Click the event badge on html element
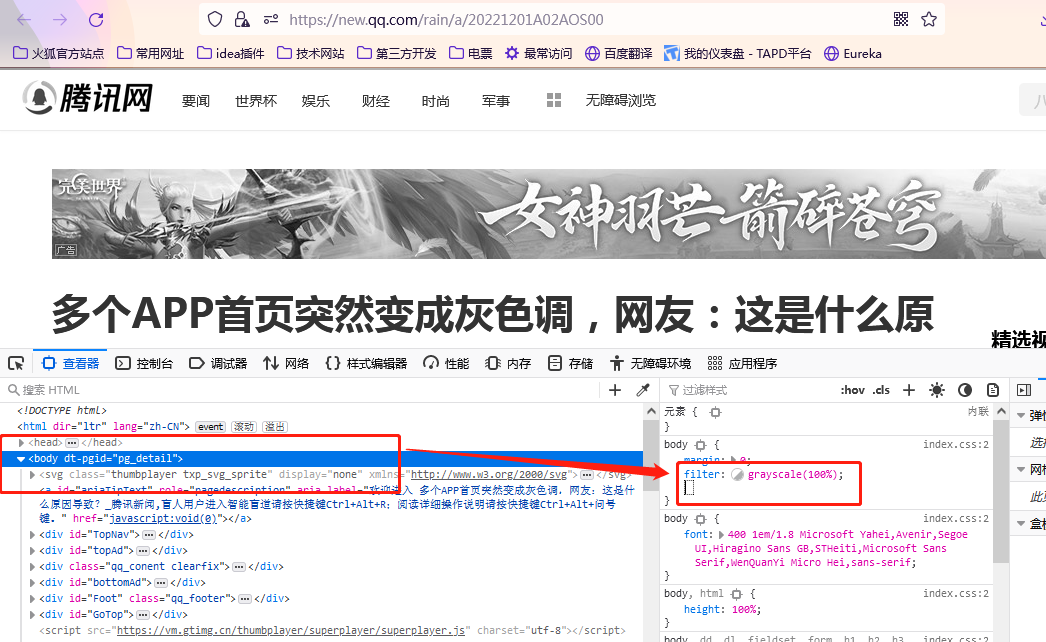 pos(211,426)
